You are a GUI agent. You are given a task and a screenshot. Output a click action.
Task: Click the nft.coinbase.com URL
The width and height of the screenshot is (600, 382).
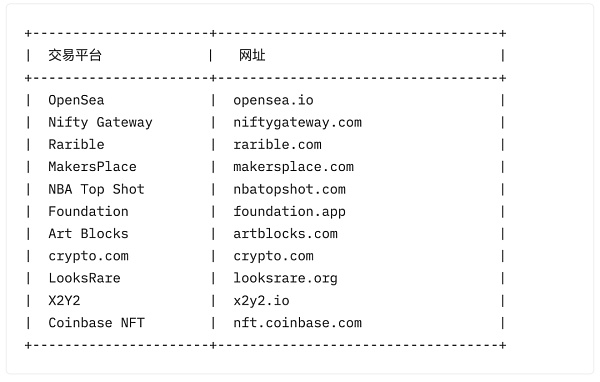pyautogui.click(x=297, y=323)
